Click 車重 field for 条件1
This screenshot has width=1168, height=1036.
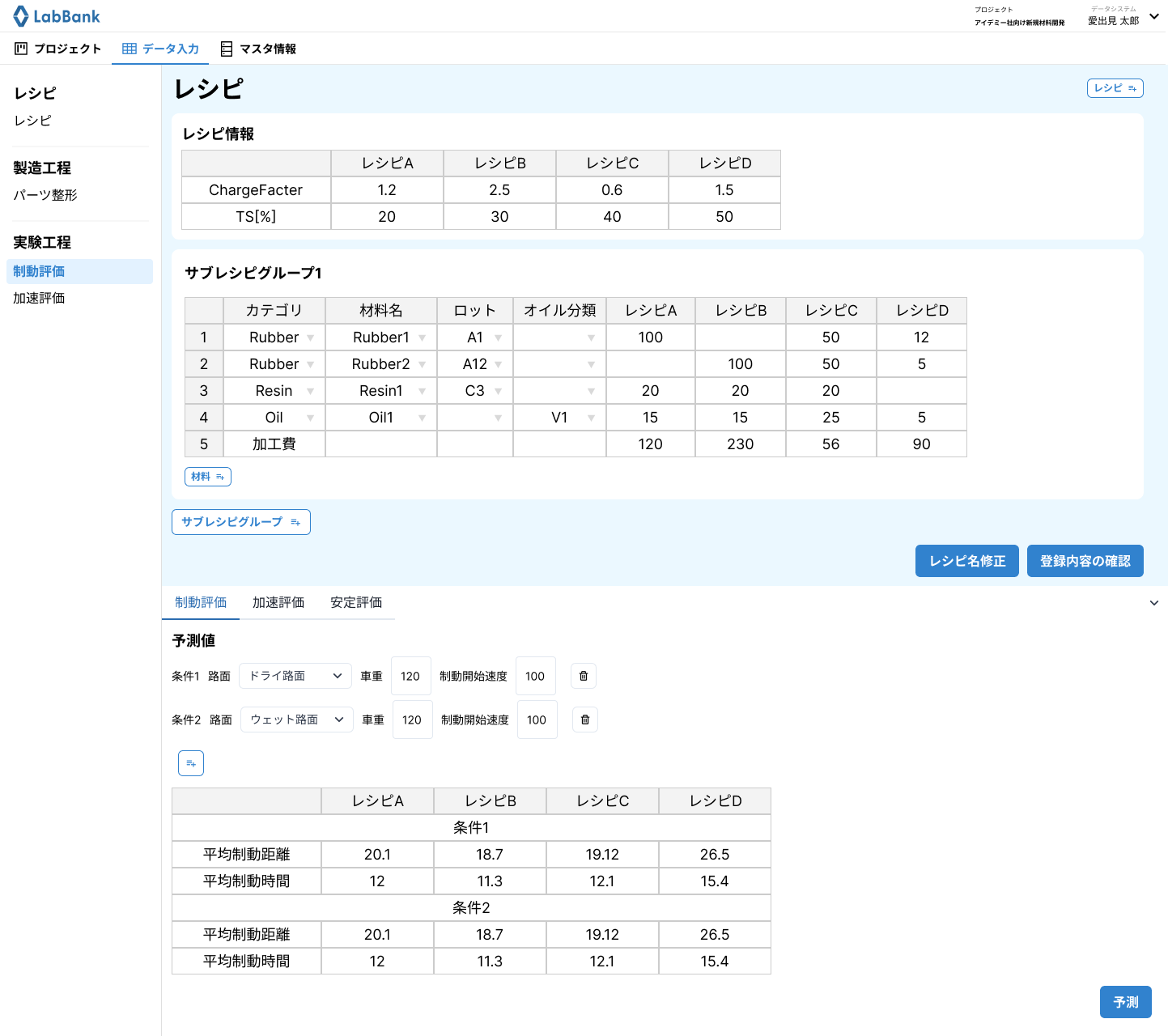click(x=410, y=676)
